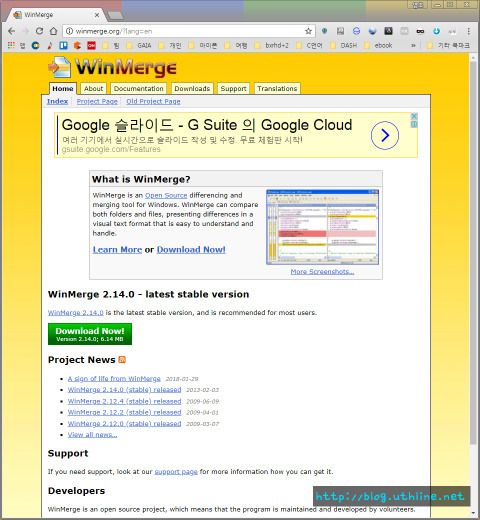Close the Google ad with X icon

pos(414,116)
